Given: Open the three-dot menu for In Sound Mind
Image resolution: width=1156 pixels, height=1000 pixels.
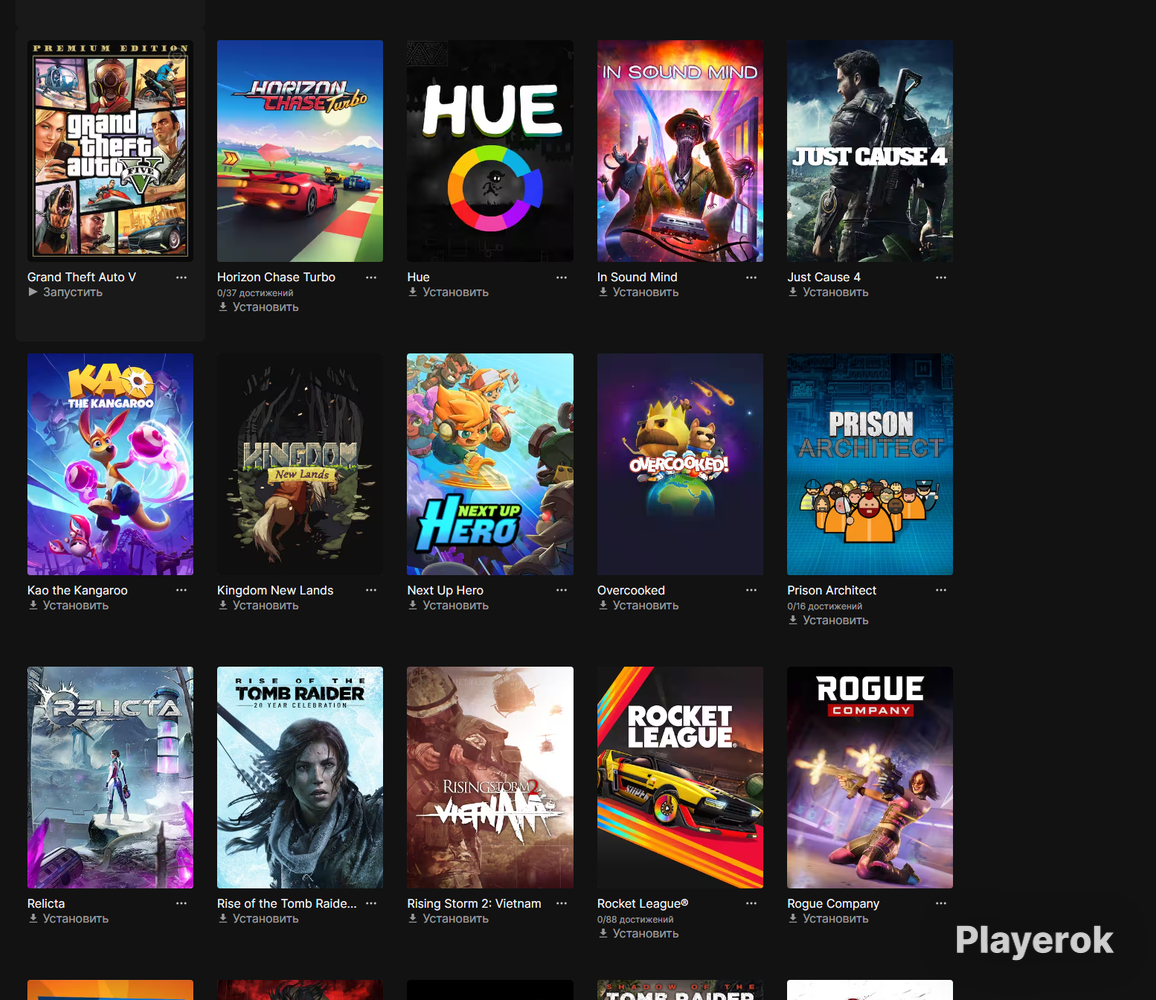Looking at the screenshot, I should click(x=751, y=278).
